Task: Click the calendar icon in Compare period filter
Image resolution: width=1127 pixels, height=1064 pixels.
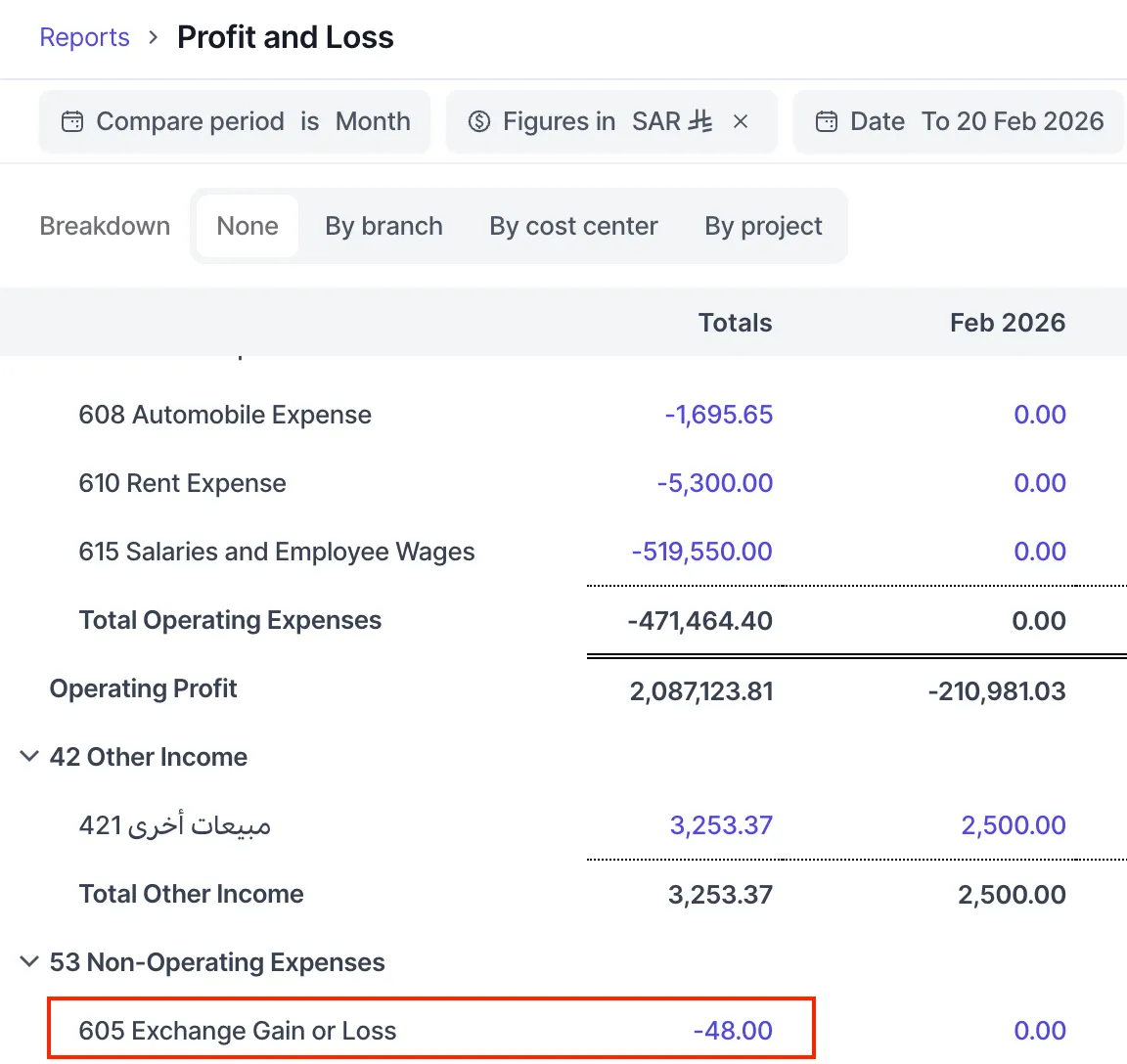Action: (x=71, y=121)
